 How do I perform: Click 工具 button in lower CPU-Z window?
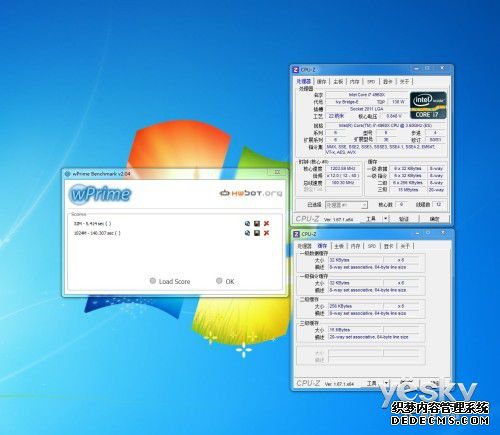372,383
